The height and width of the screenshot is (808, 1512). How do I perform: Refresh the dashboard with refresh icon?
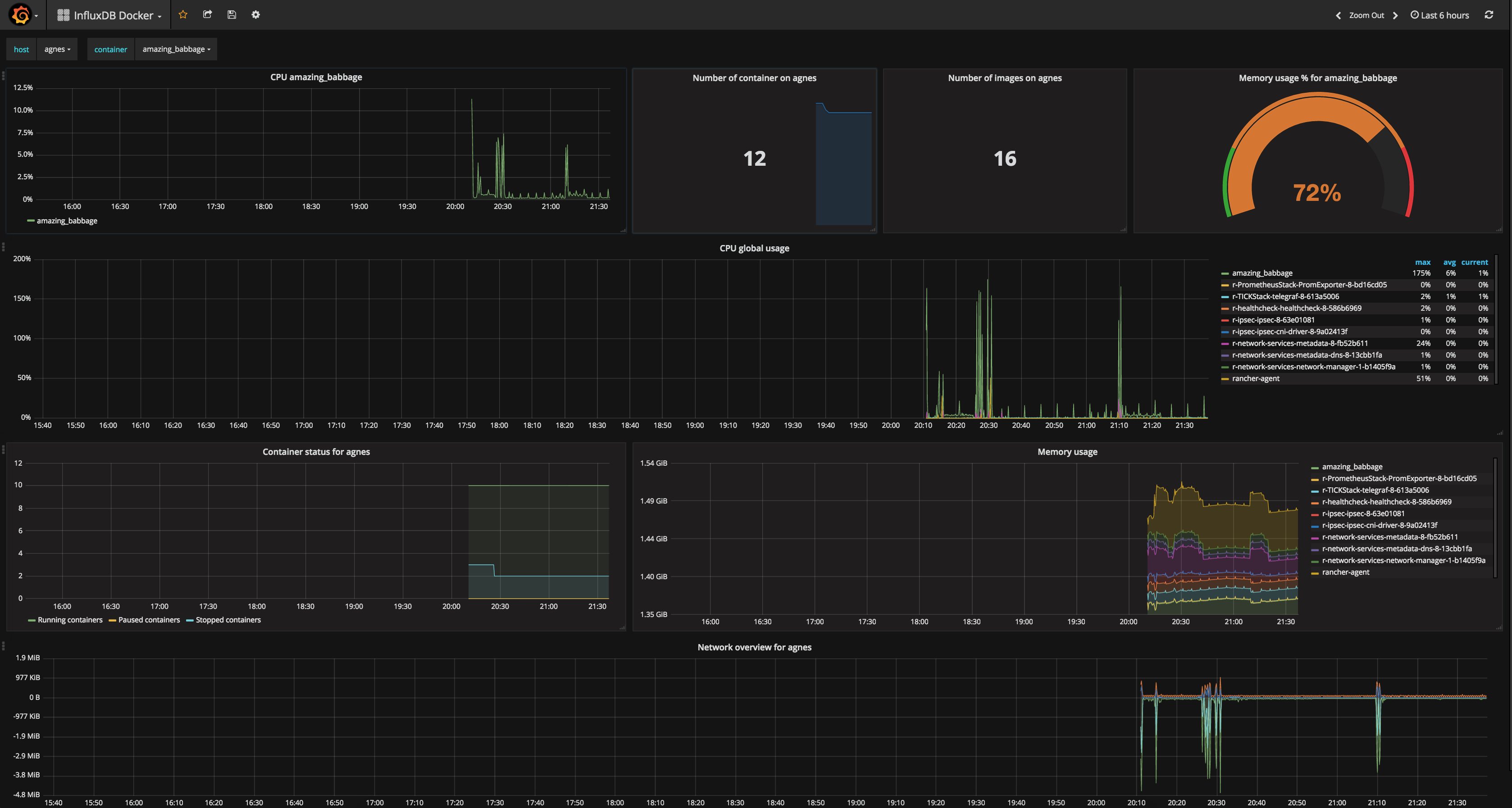1489,15
